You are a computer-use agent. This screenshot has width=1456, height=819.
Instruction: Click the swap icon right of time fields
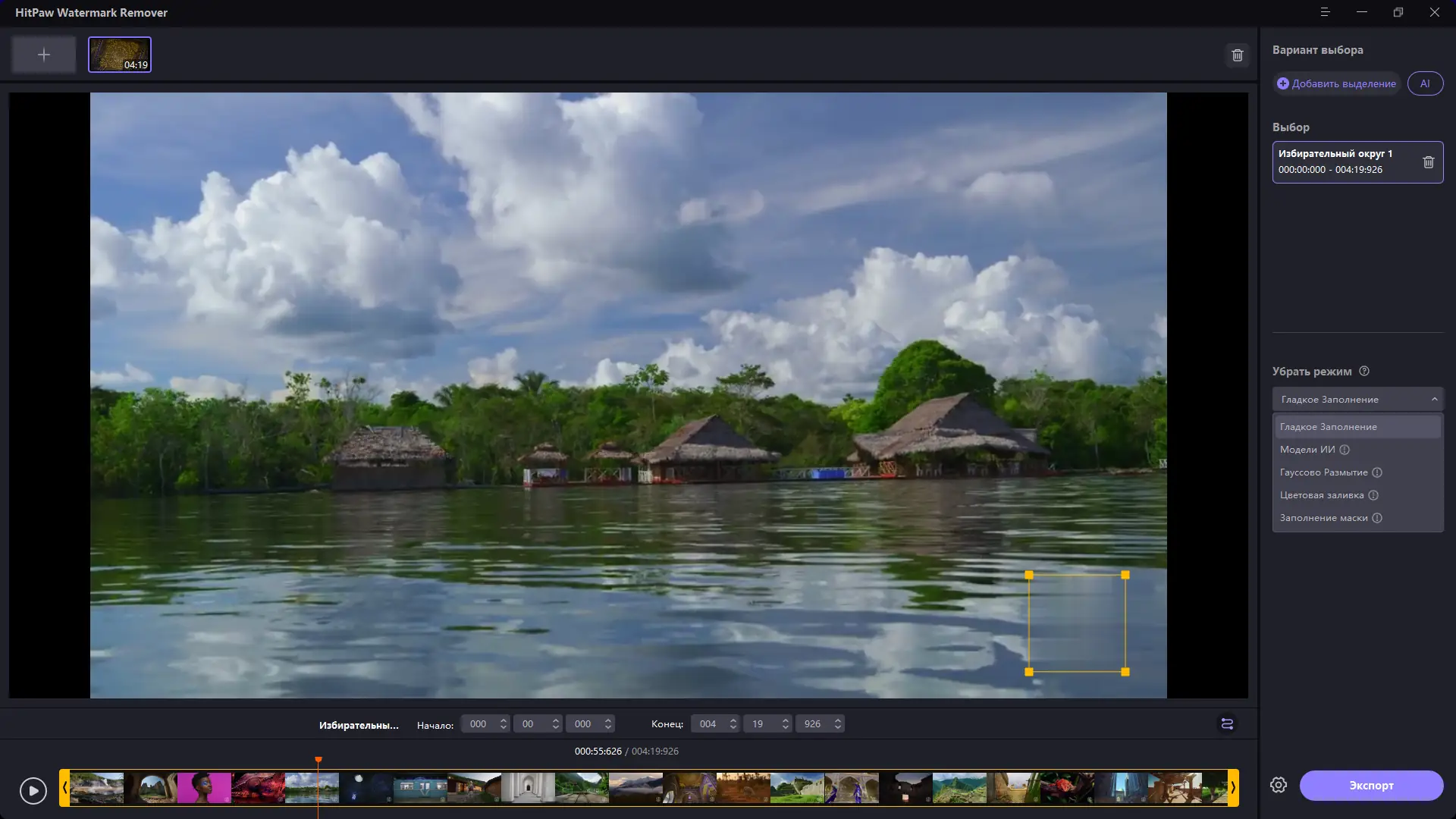1227,724
